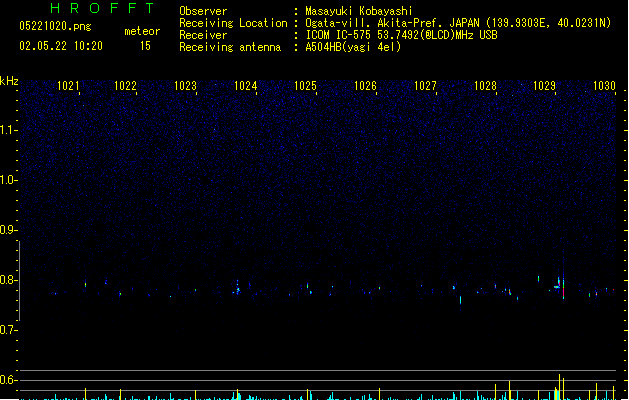Click frequency axis label 1.1

[x=9, y=130]
